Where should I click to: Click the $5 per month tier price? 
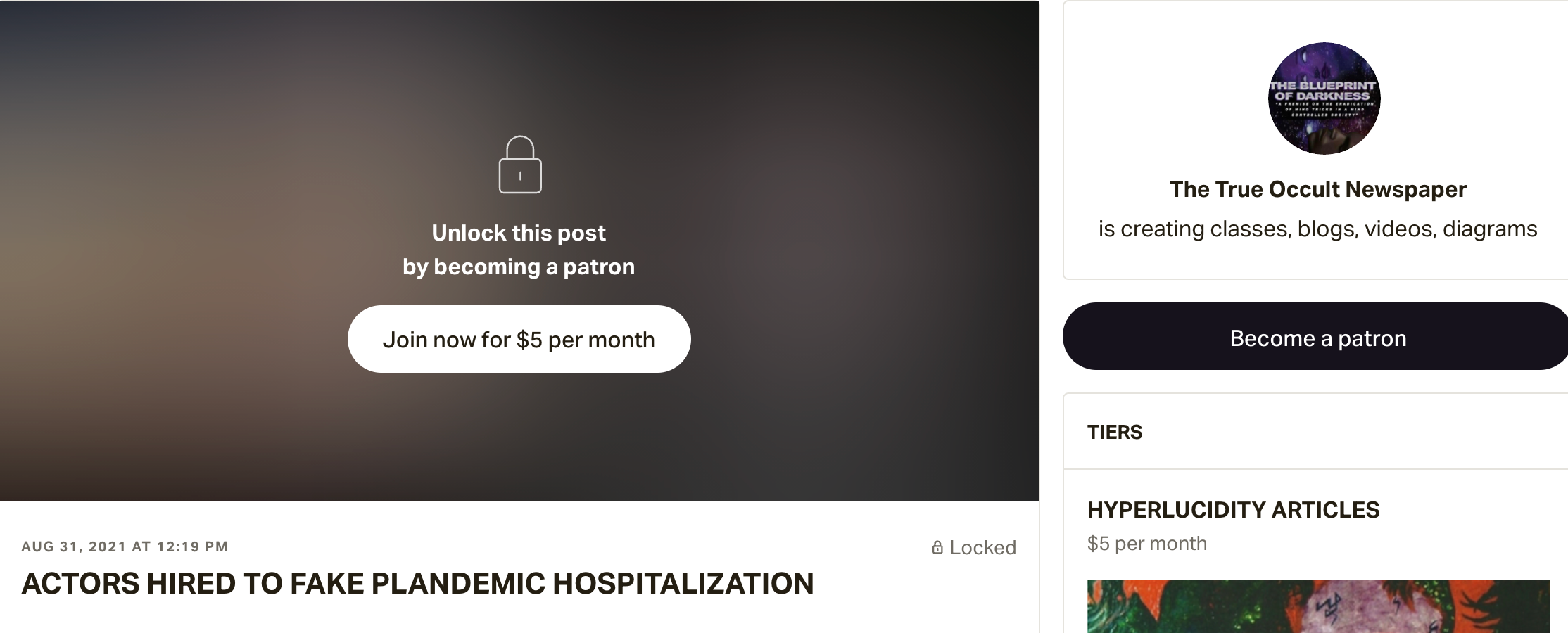pyautogui.click(x=1147, y=543)
